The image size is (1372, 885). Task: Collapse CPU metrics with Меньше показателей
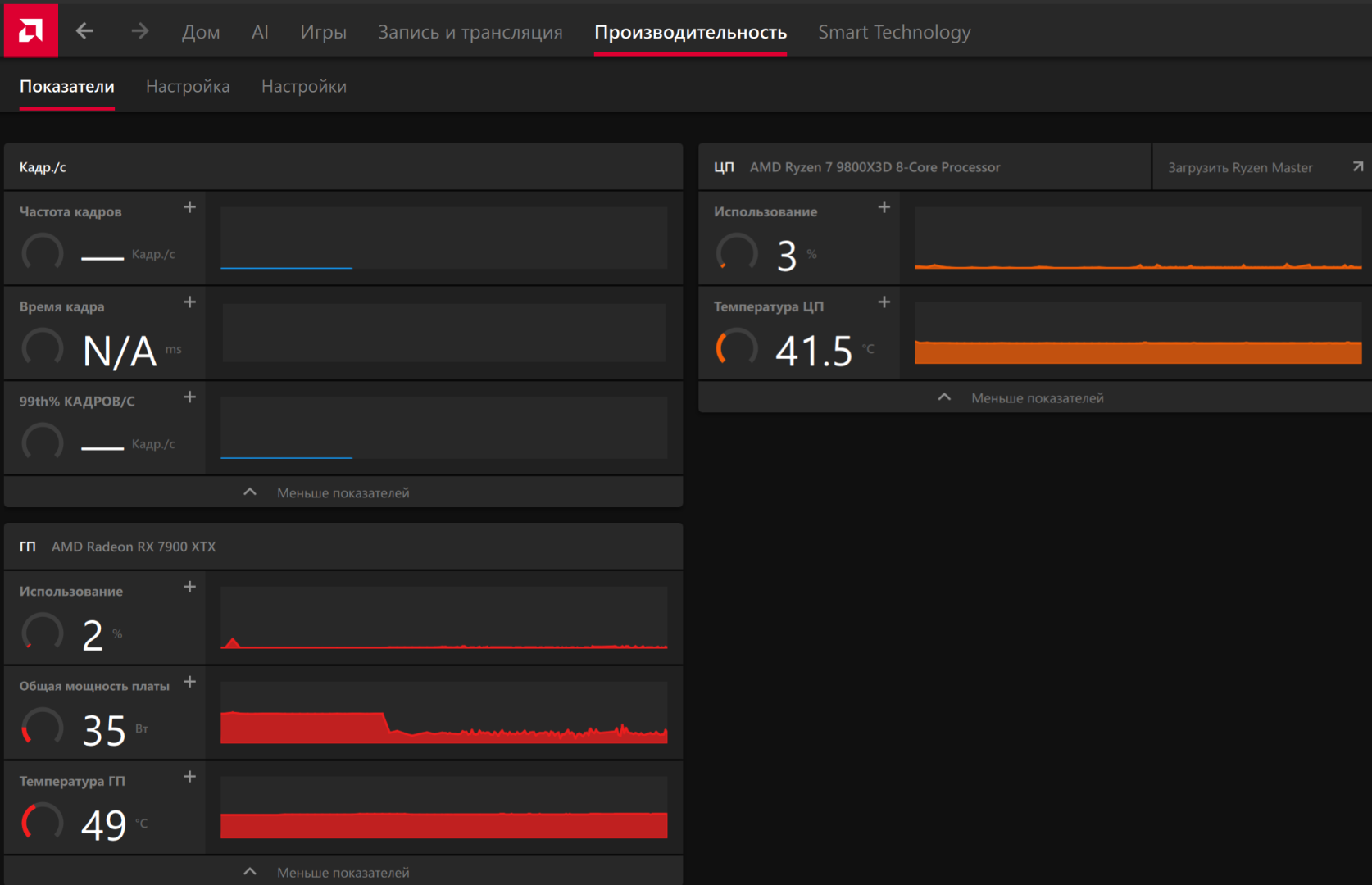1036,397
